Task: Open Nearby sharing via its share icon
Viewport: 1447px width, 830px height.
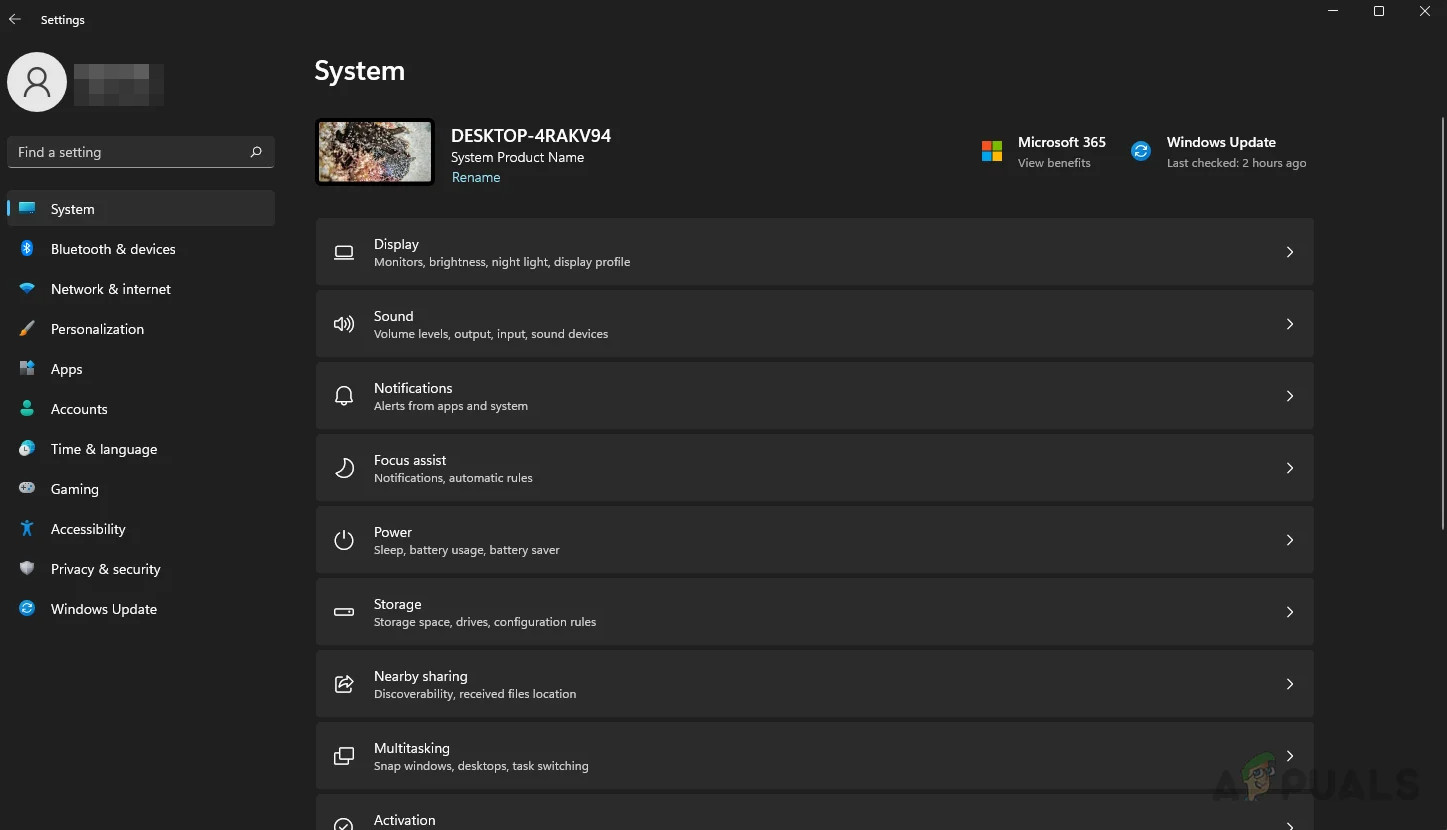Action: pyautogui.click(x=343, y=684)
